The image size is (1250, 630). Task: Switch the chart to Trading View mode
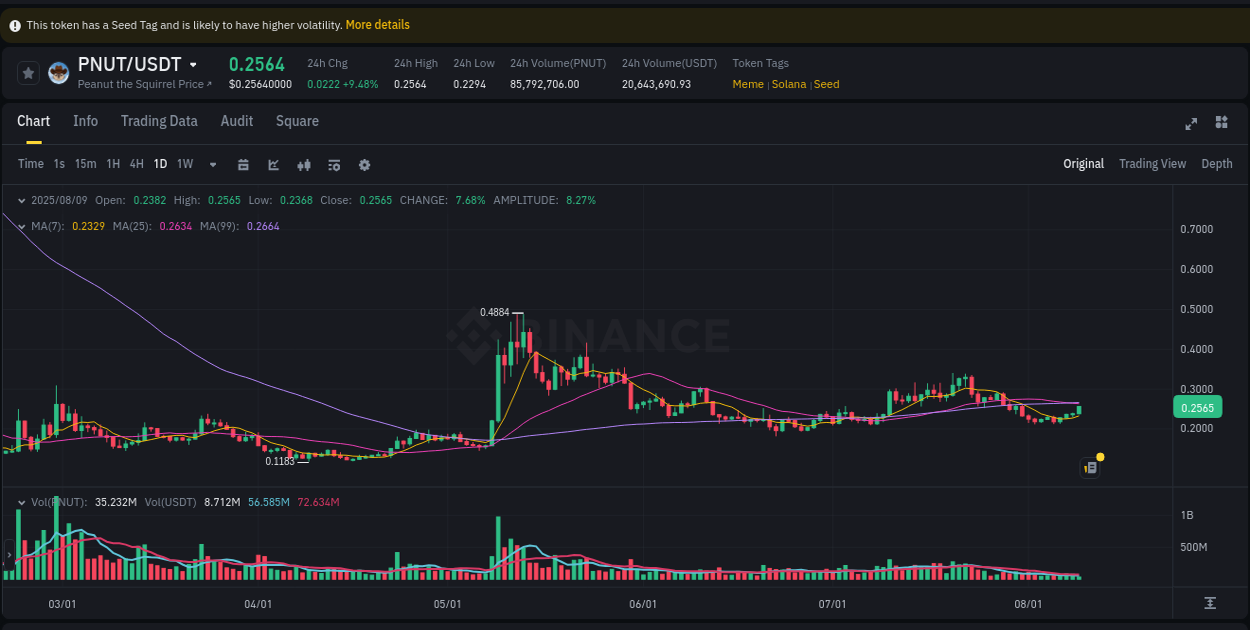pyautogui.click(x=1152, y=164)
